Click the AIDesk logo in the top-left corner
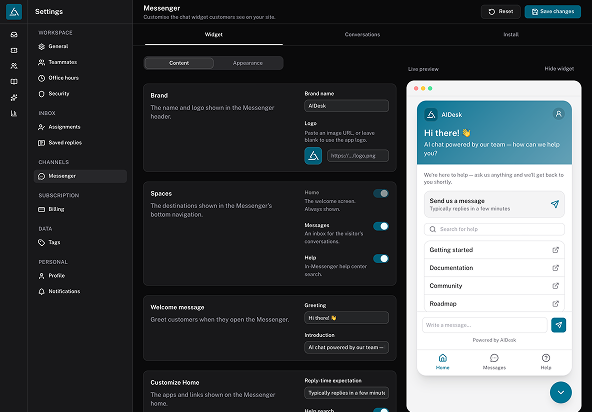Image resolution: width=592 pixels, height=412 pixels. (x=14, y=12)
